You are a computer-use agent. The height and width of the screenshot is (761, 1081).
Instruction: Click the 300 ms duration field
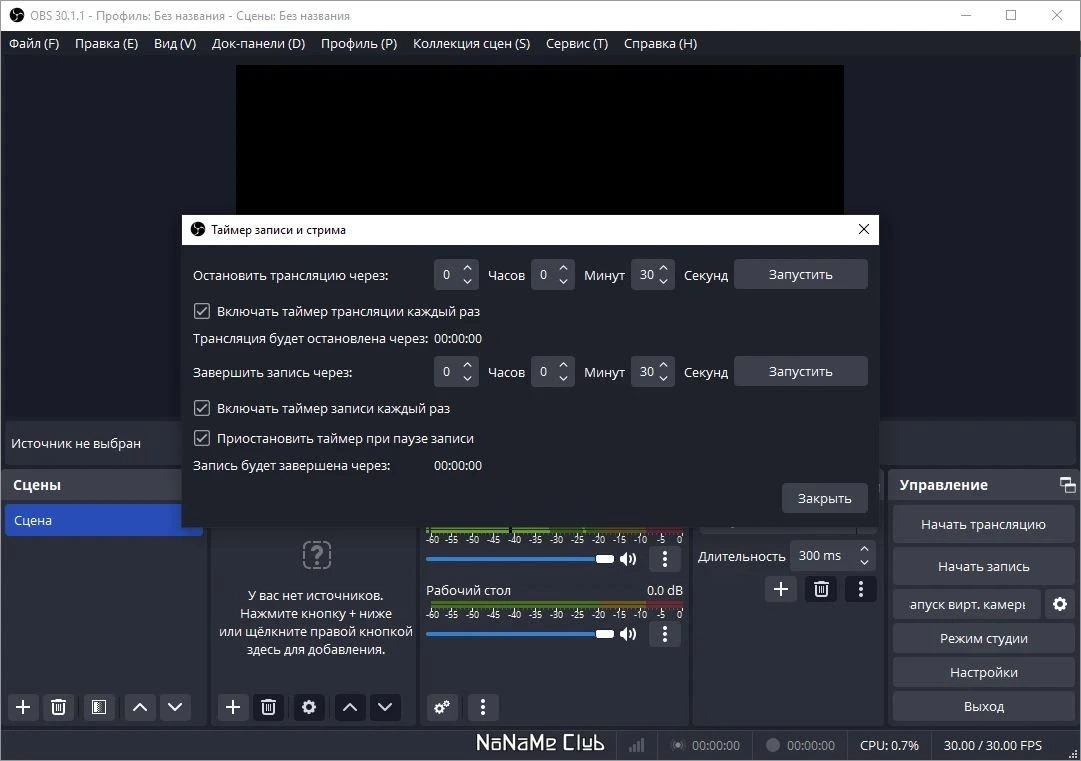tap(832, 556)
